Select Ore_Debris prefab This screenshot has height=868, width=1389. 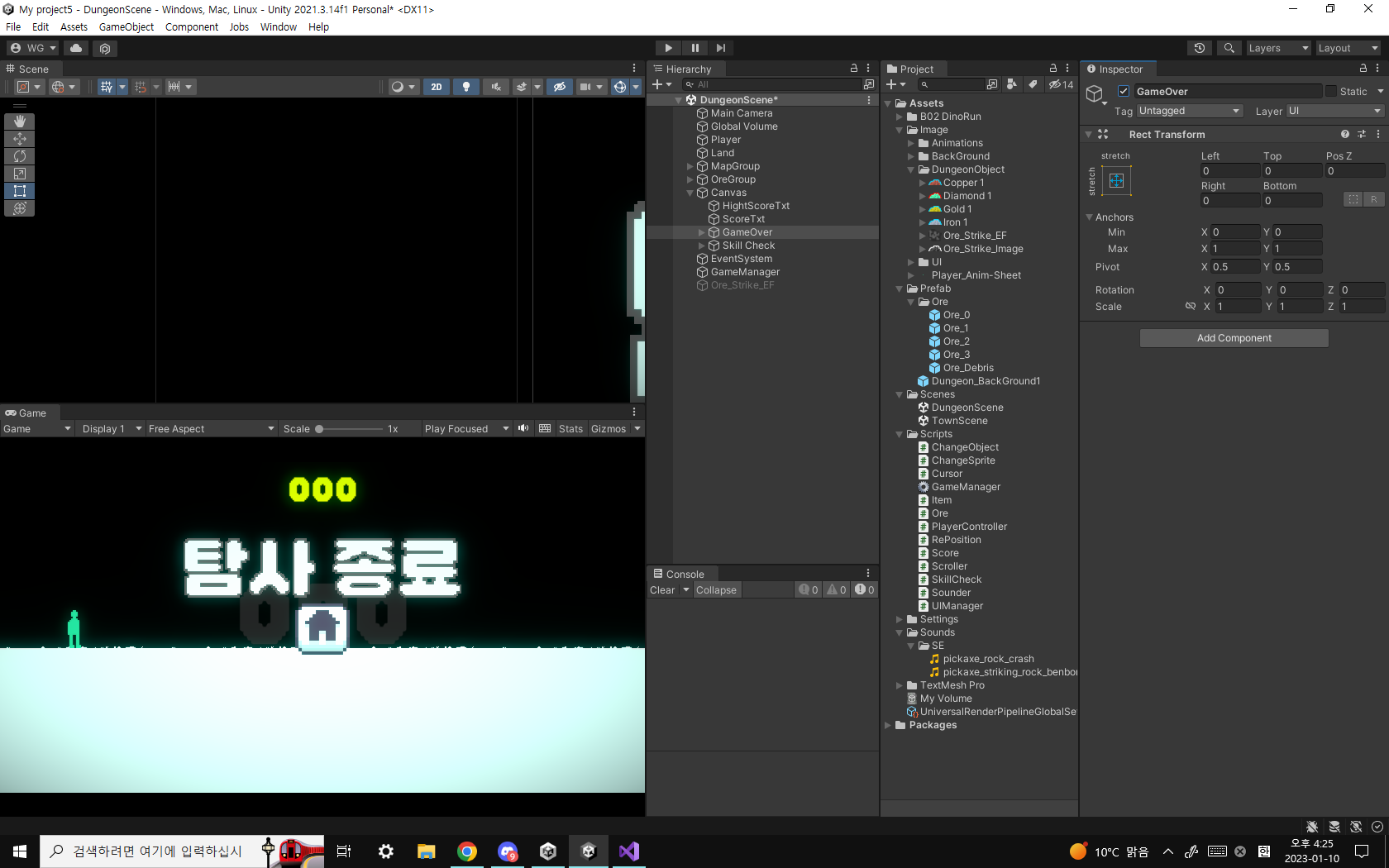pyautogui.click(x=968, y=368)
